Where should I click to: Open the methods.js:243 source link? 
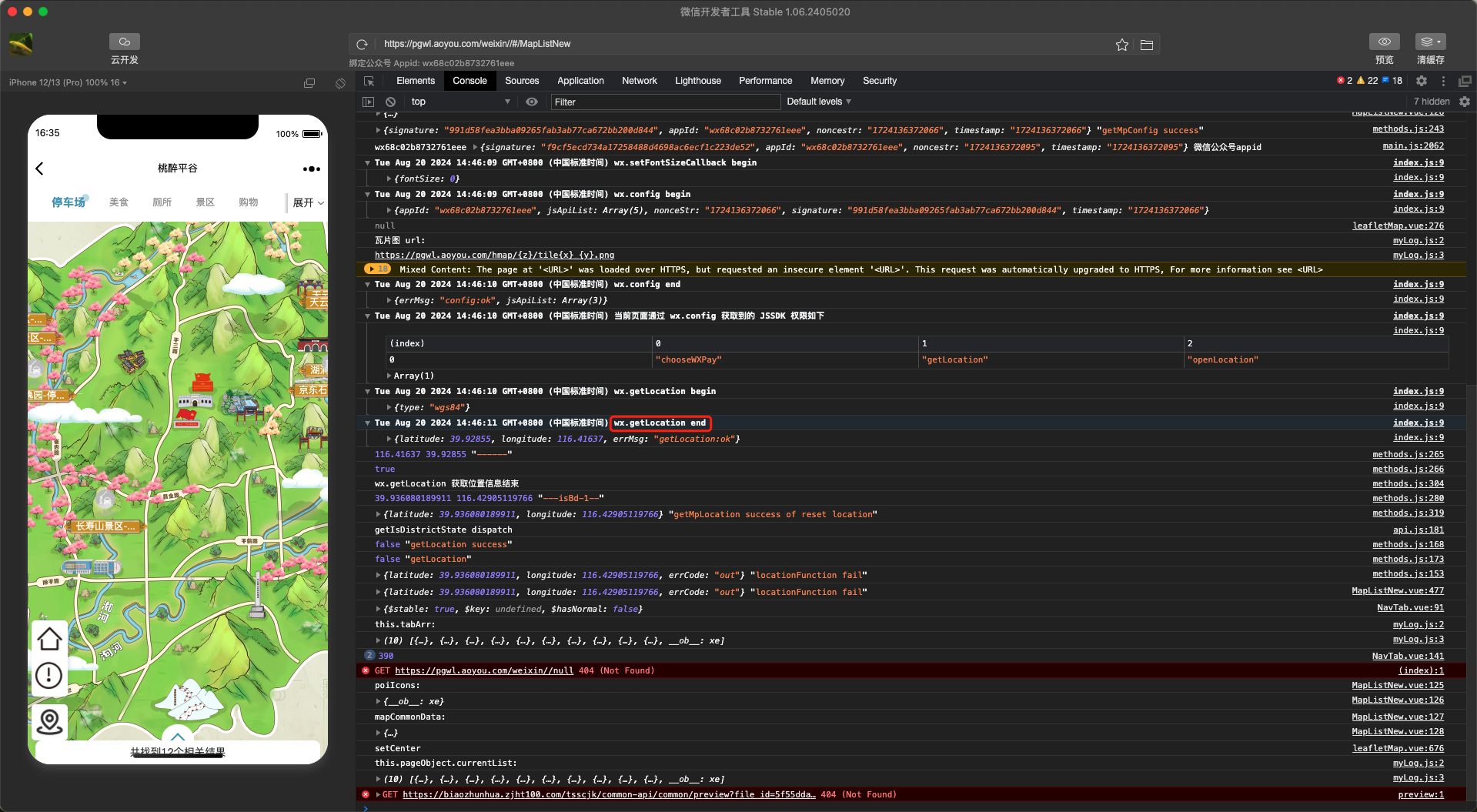[x=1408, y=129]
